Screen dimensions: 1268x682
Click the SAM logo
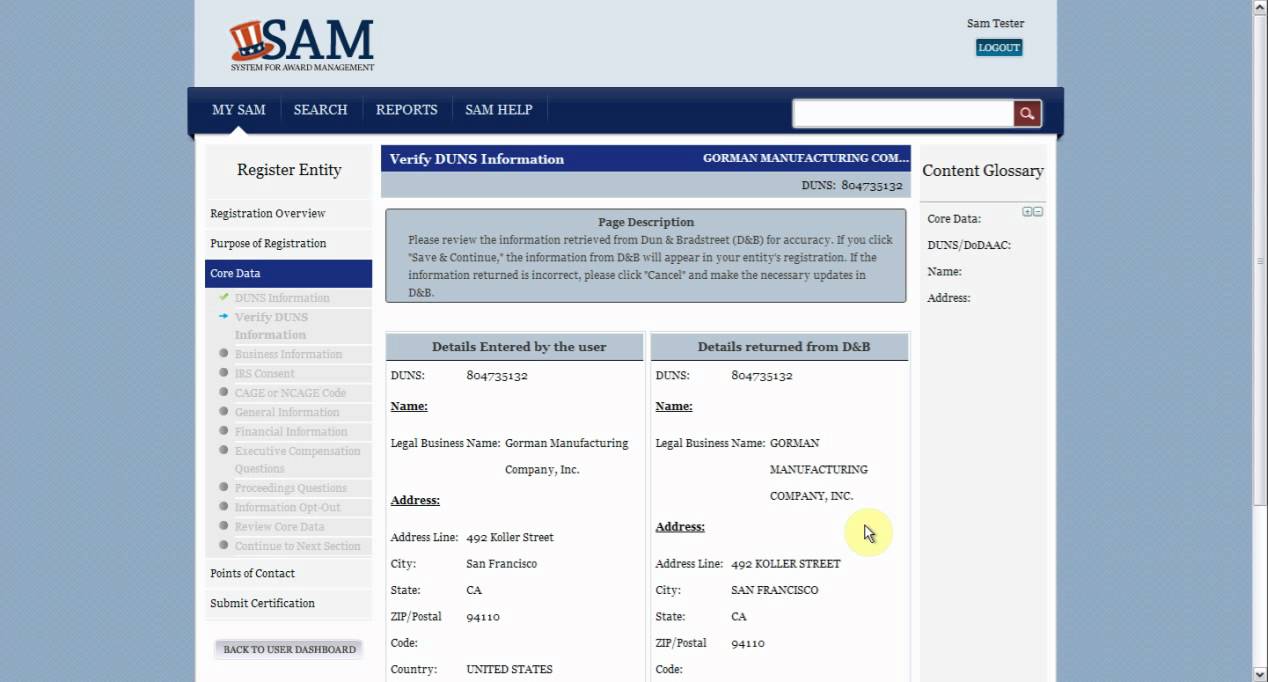(302, 45)
